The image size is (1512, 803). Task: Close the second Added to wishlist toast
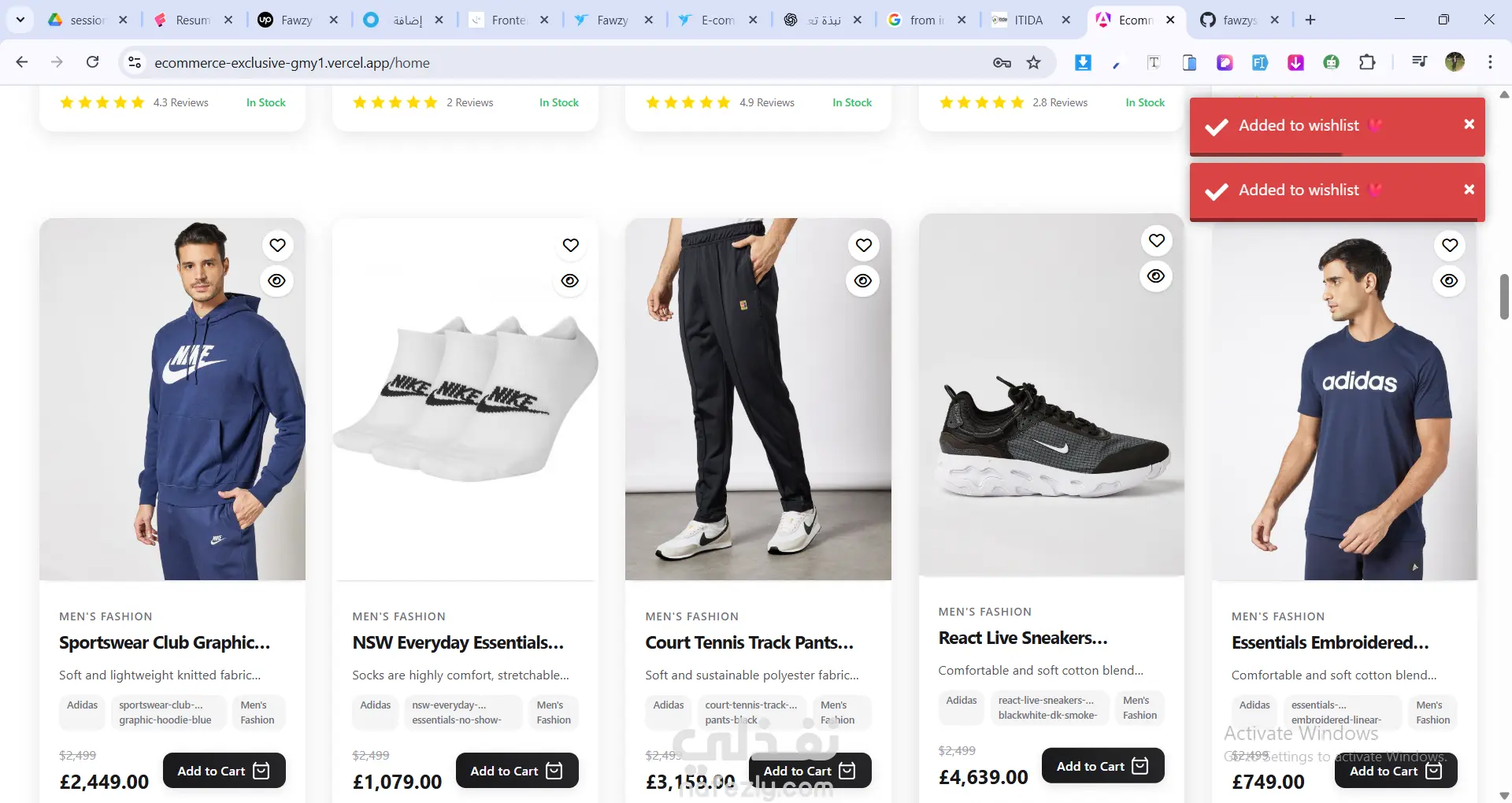tap(1469, 190)
